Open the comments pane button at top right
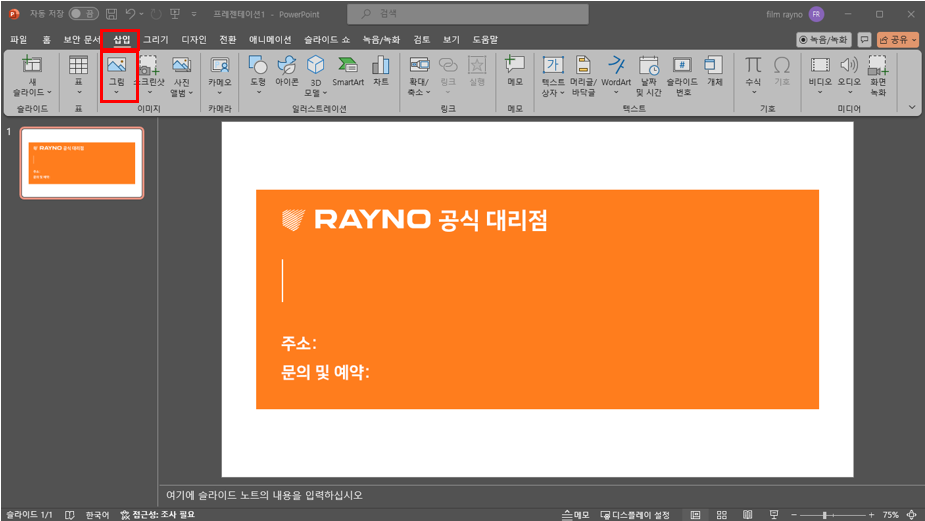The width and height of the screenshot is (925, 521). [x=864, y=40]
